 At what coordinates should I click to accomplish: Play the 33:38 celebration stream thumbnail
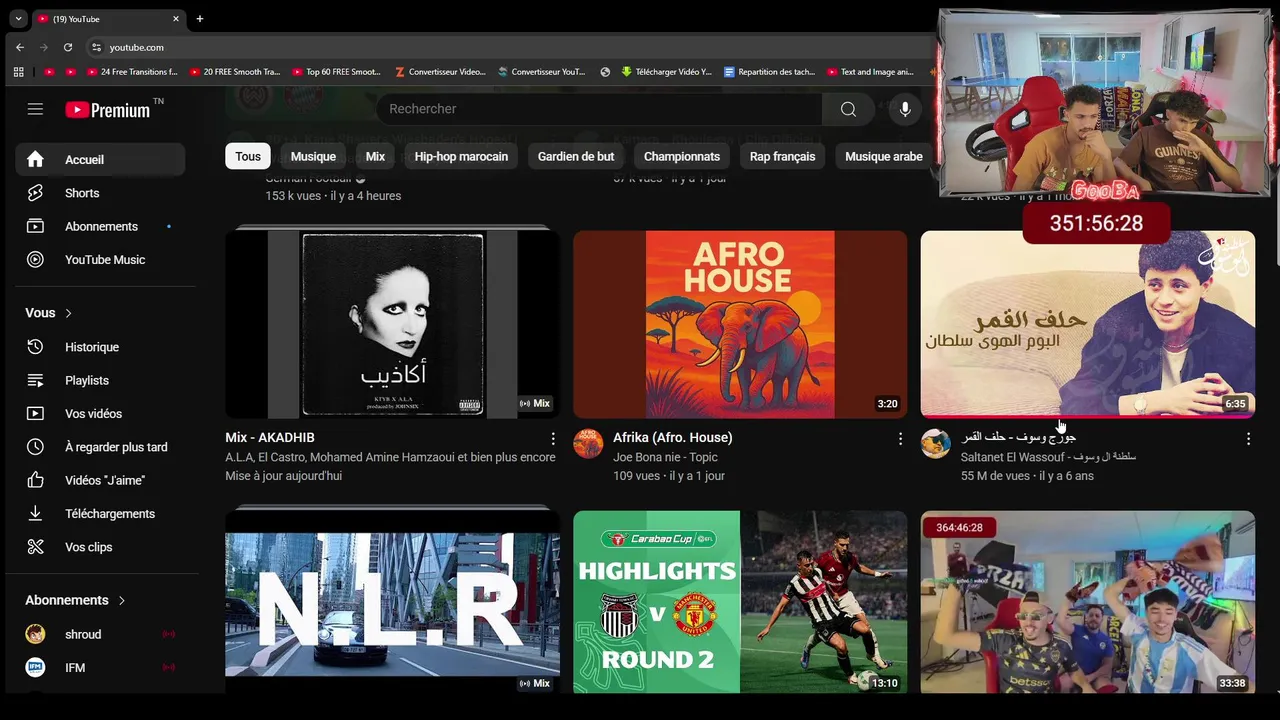1088,602
